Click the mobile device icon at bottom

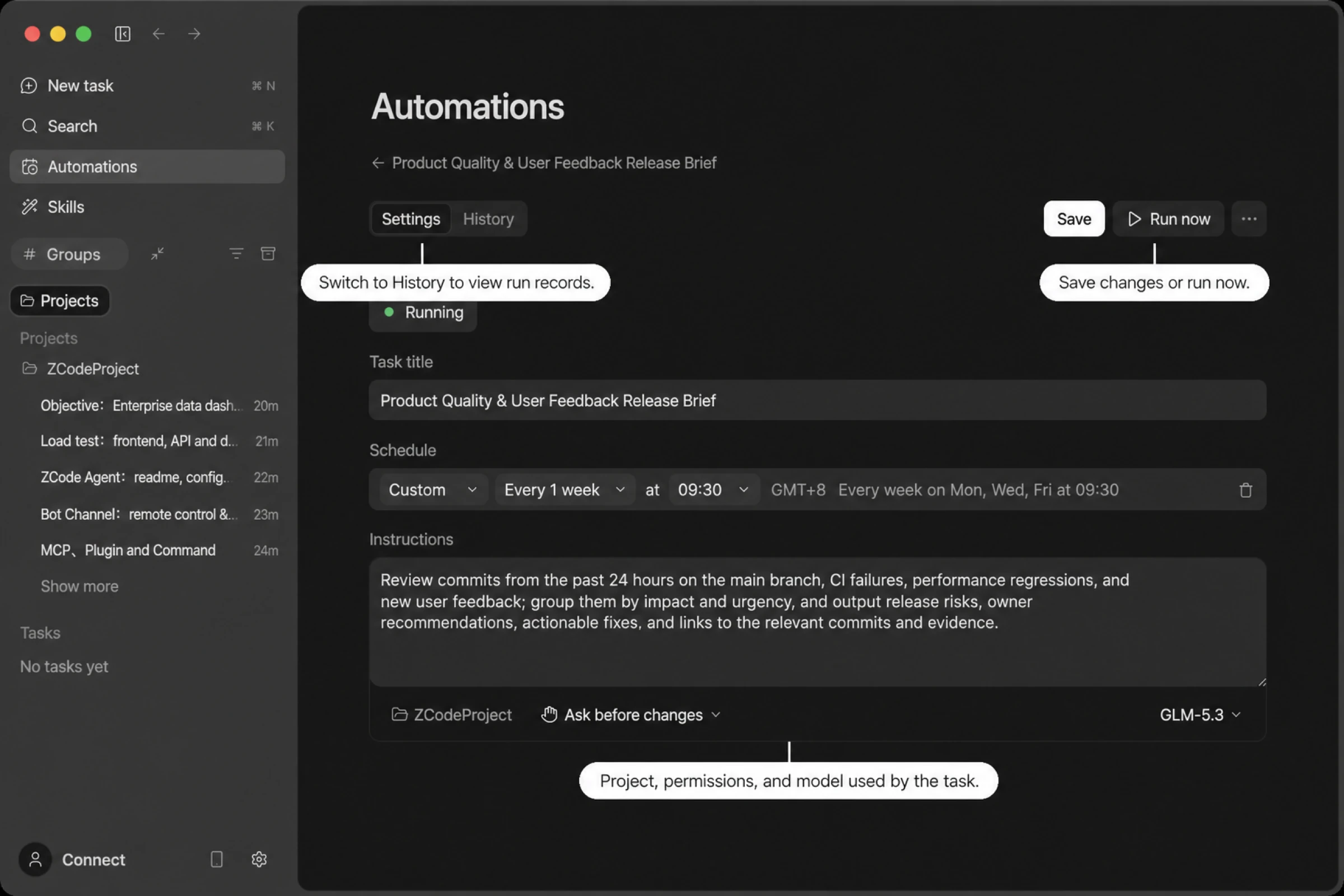click(x=217, y=860)
